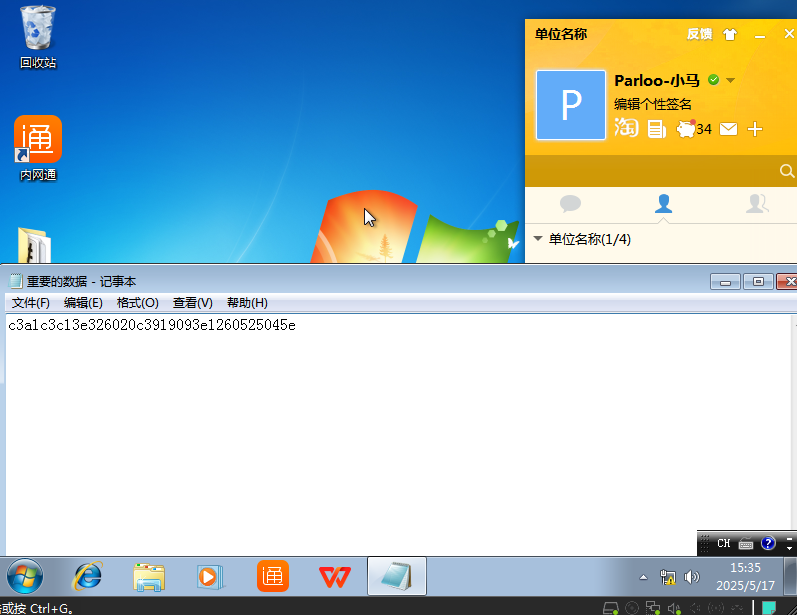
Task: Open the mail envelope icon
Action: pyautogui.click(x=728, y=129)
